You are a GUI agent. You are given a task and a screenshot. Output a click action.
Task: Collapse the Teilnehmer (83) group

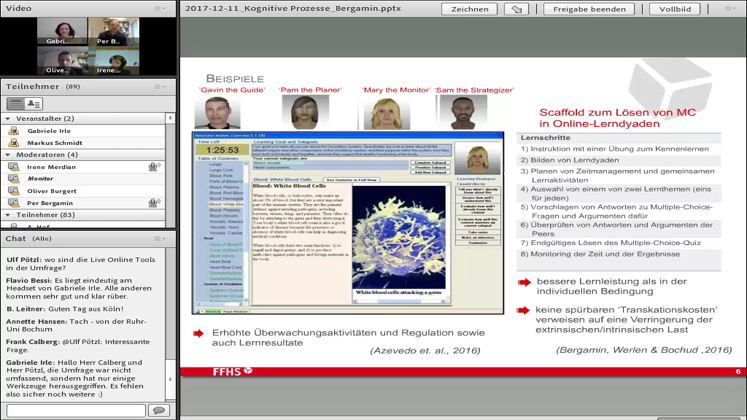pyautogui.click(x=8, y=215)
